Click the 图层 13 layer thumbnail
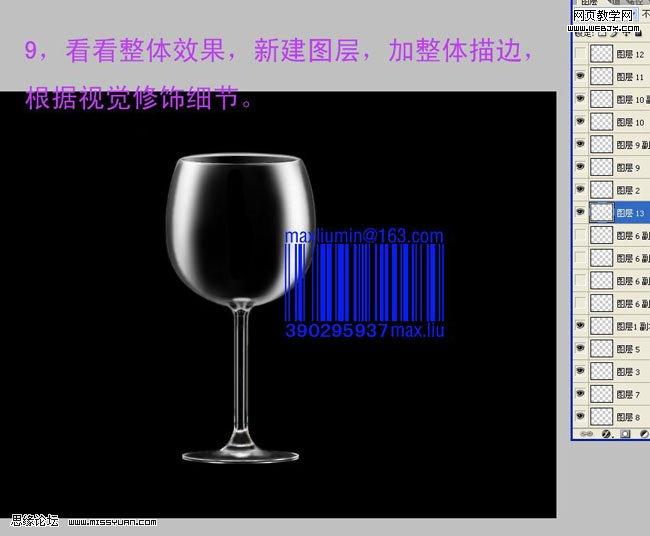Viewport: 650px width, 536px height. pos(601,213)
